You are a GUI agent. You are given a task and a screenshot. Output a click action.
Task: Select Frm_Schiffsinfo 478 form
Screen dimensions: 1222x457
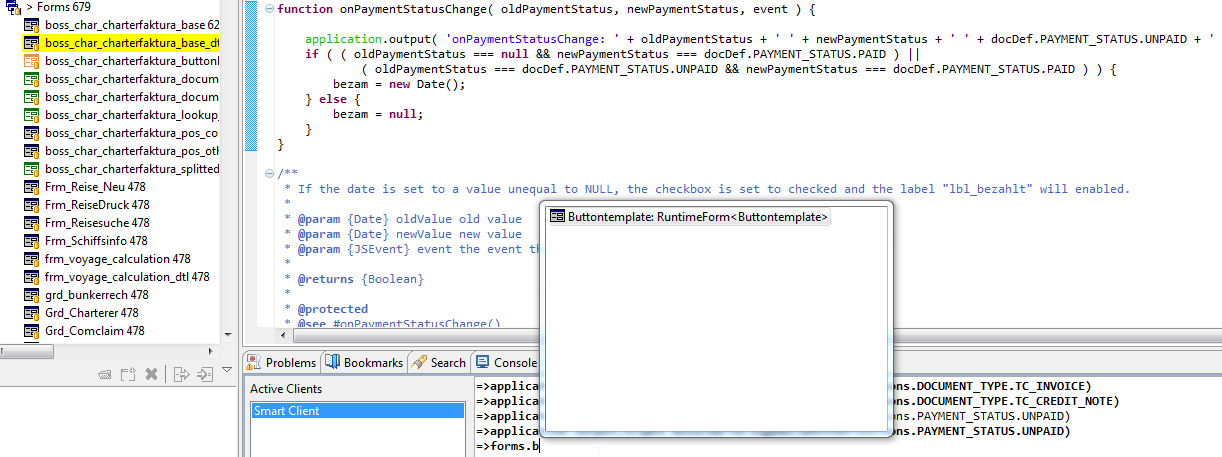click(x=96, y=241)
